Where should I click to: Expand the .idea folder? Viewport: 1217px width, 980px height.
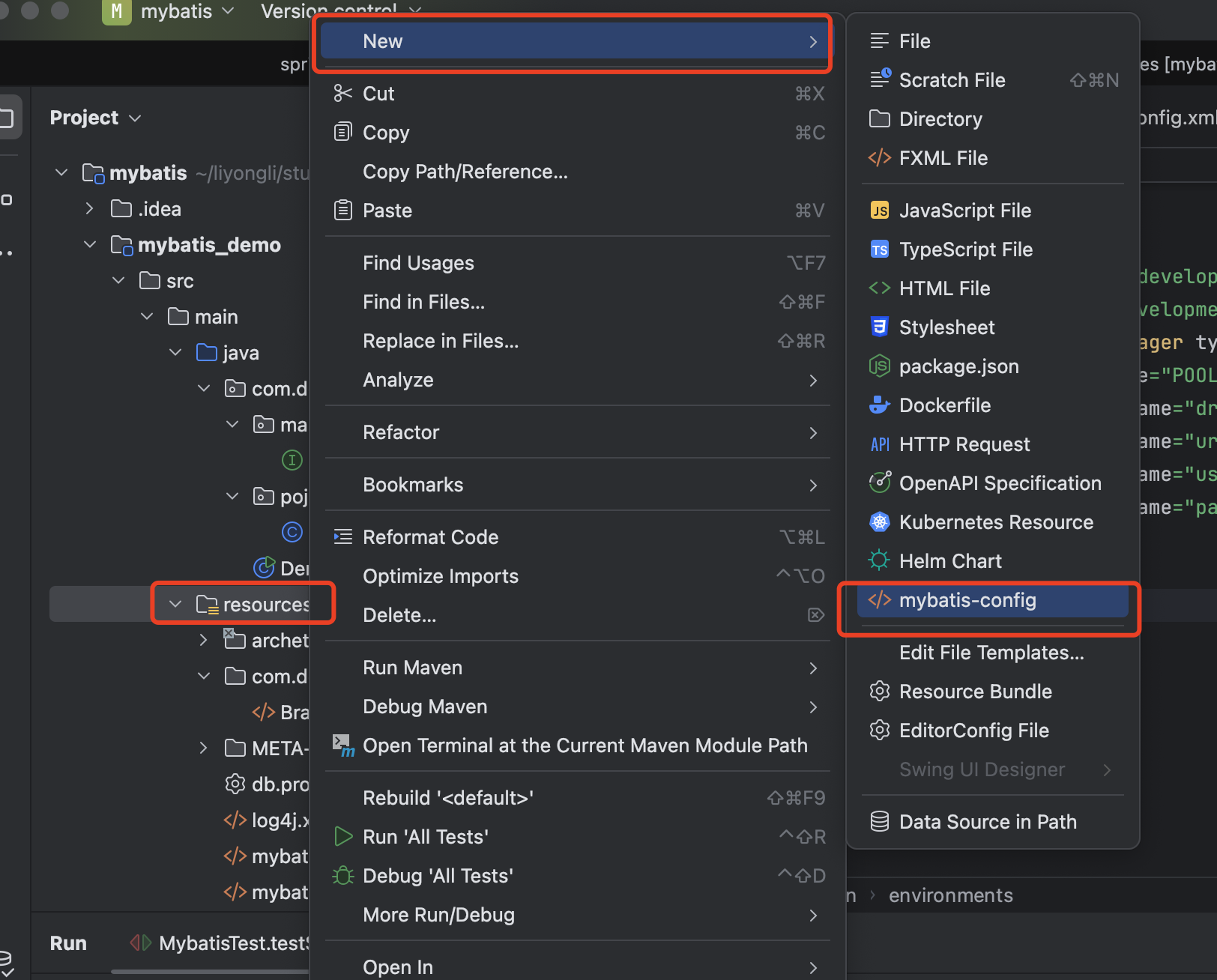click(x=90, y=208)
